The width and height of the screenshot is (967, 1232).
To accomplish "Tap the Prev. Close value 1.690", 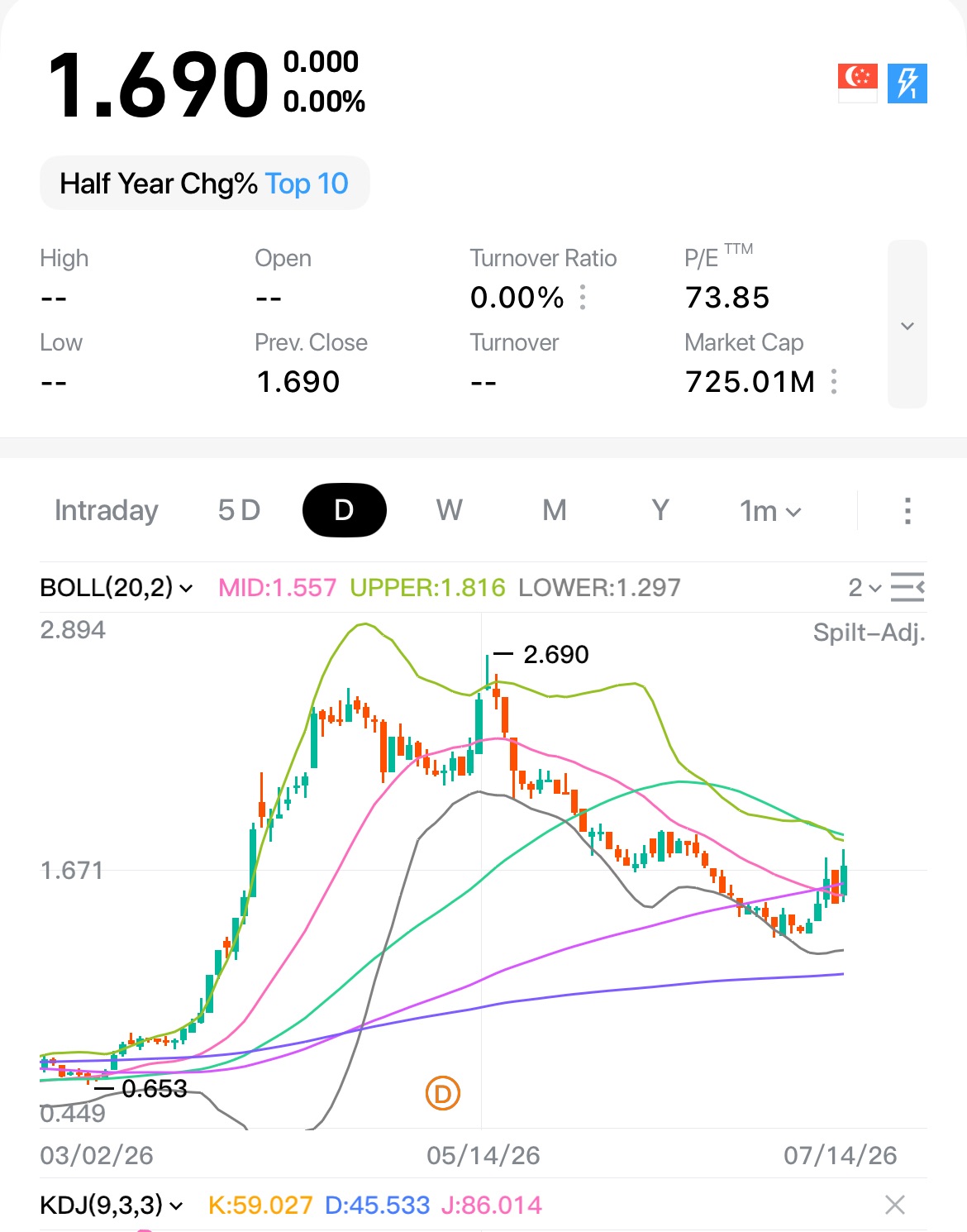I will coord(298,382).
